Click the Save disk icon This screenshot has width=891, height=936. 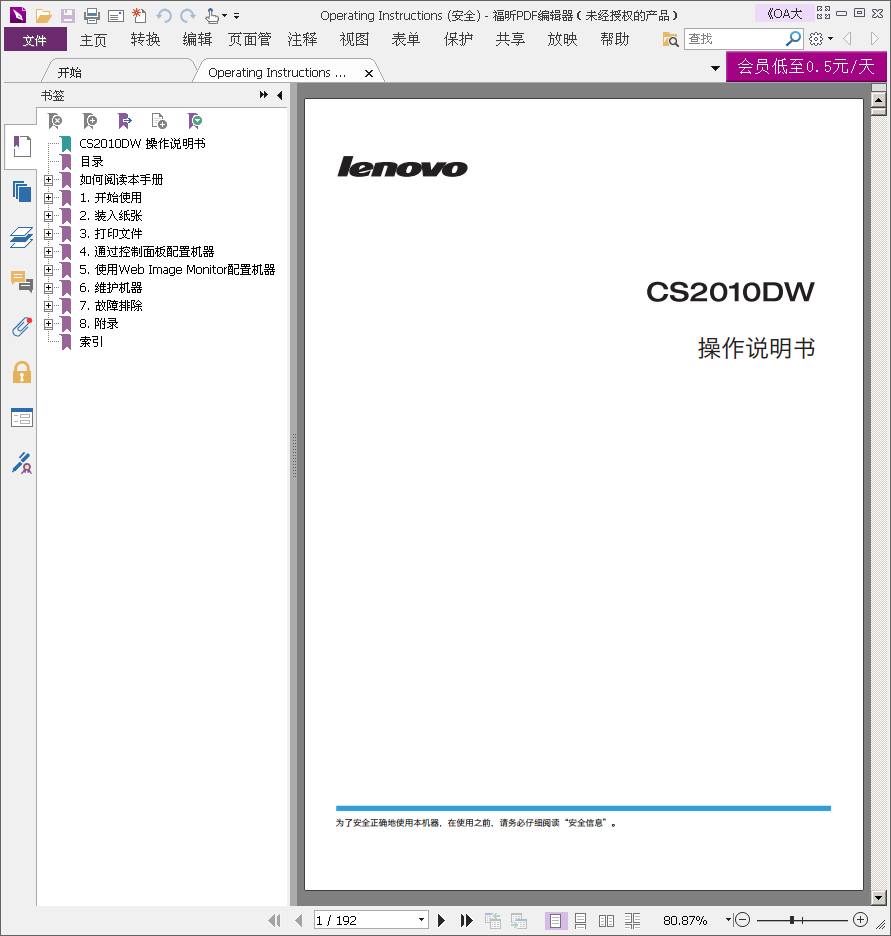pos(67,16)
